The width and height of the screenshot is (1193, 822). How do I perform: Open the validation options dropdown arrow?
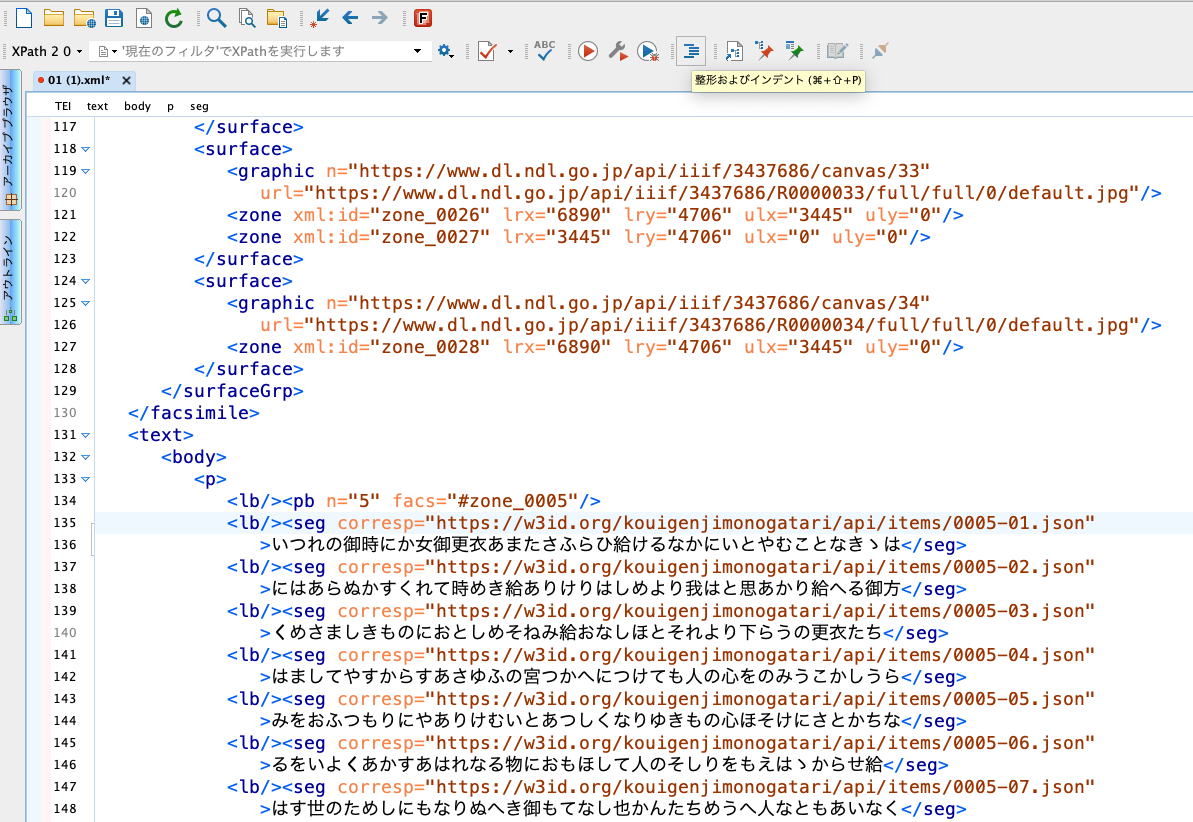click(x=510, y=51)
